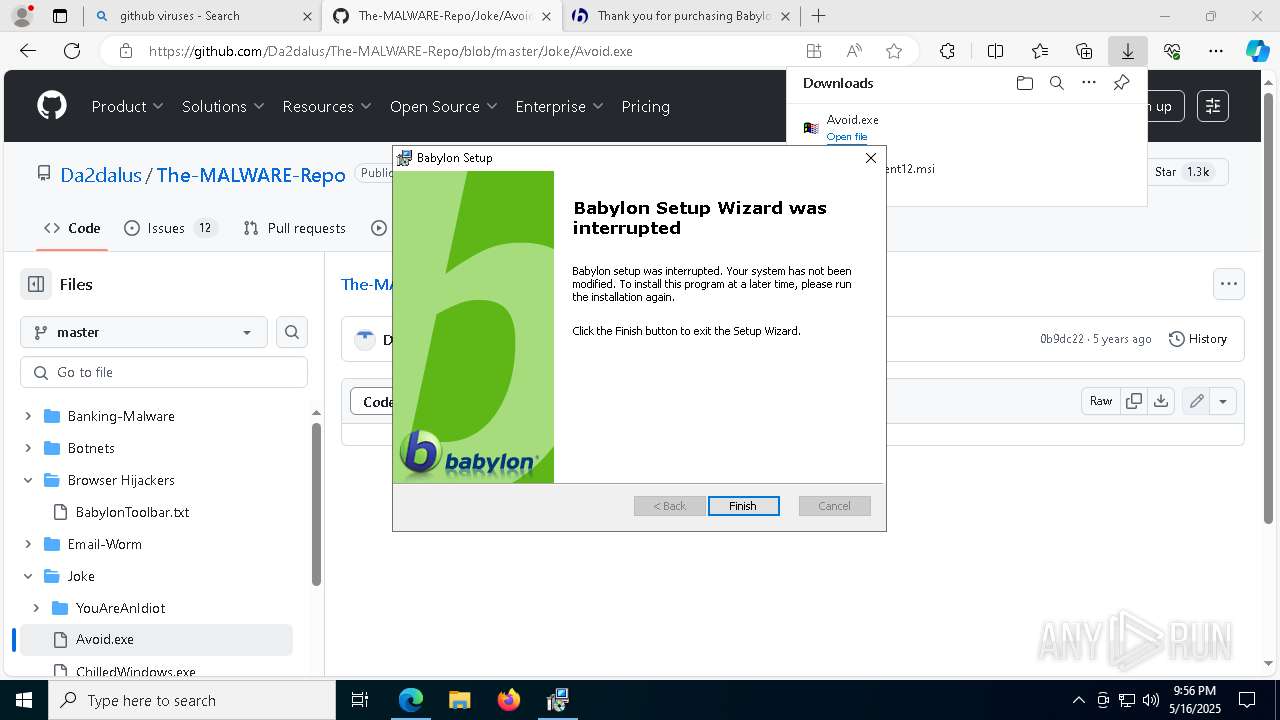
Task: Open Downloads more options ellipsis
Action: click(x=1089, y=83)
